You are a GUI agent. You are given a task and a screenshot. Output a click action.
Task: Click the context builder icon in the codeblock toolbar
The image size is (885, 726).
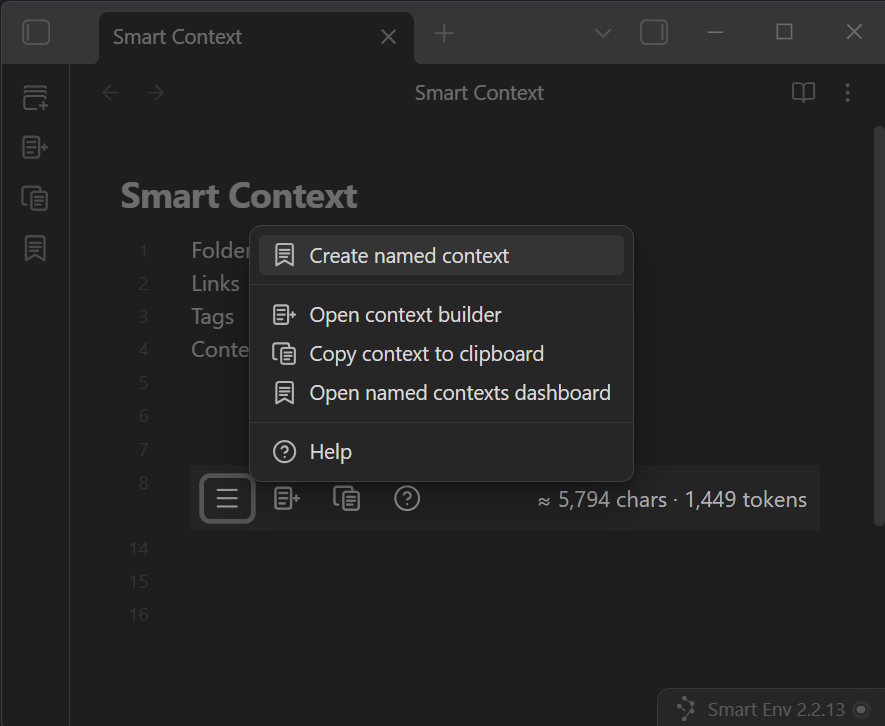tap(287, 498)
